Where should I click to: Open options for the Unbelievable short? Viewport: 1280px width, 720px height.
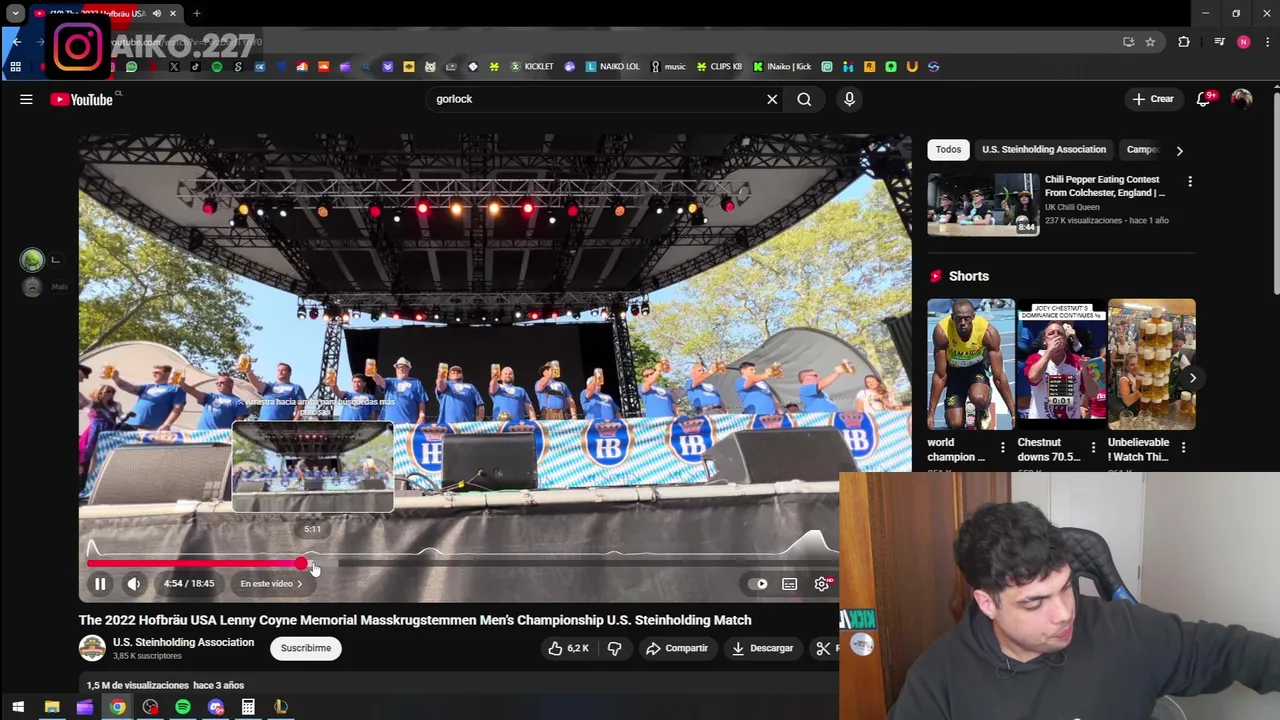pyautogui.click(x=1184, y=448)
